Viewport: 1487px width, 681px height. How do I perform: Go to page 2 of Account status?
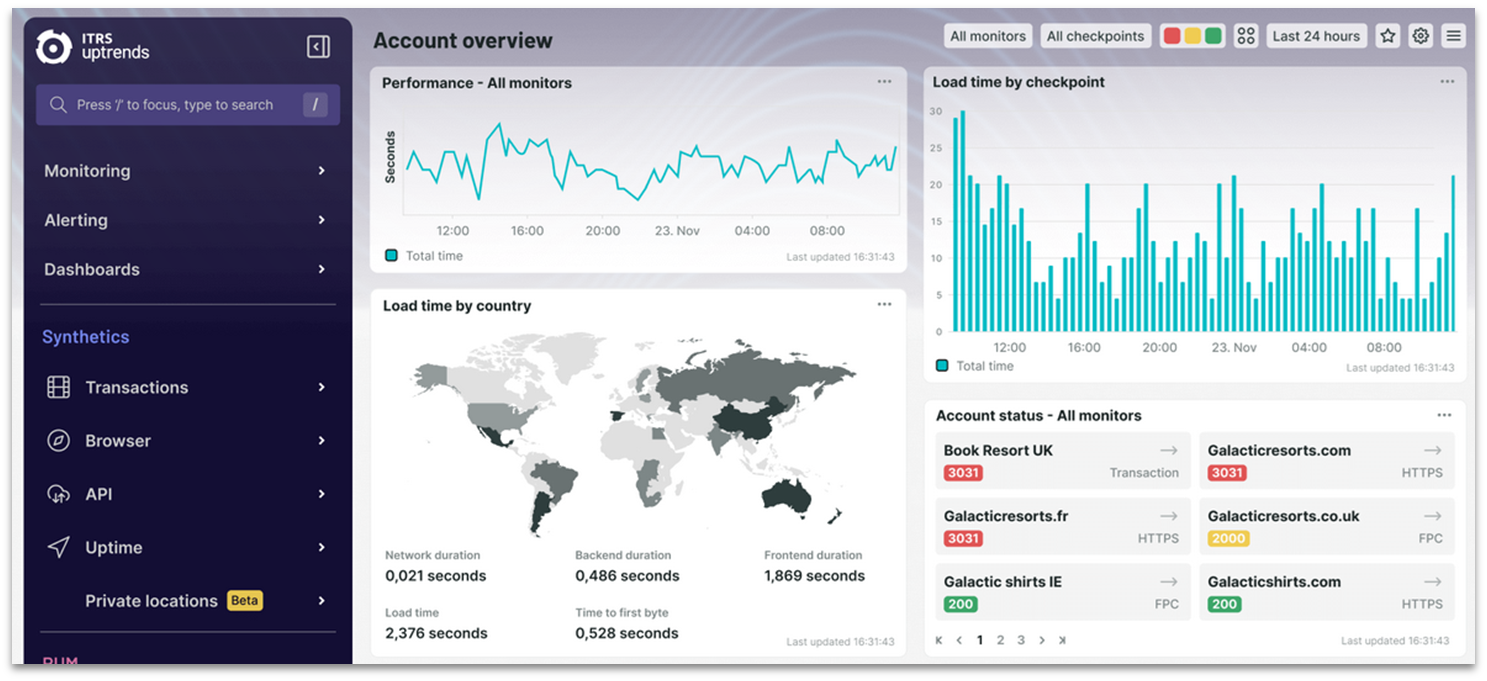point(1000,640)
